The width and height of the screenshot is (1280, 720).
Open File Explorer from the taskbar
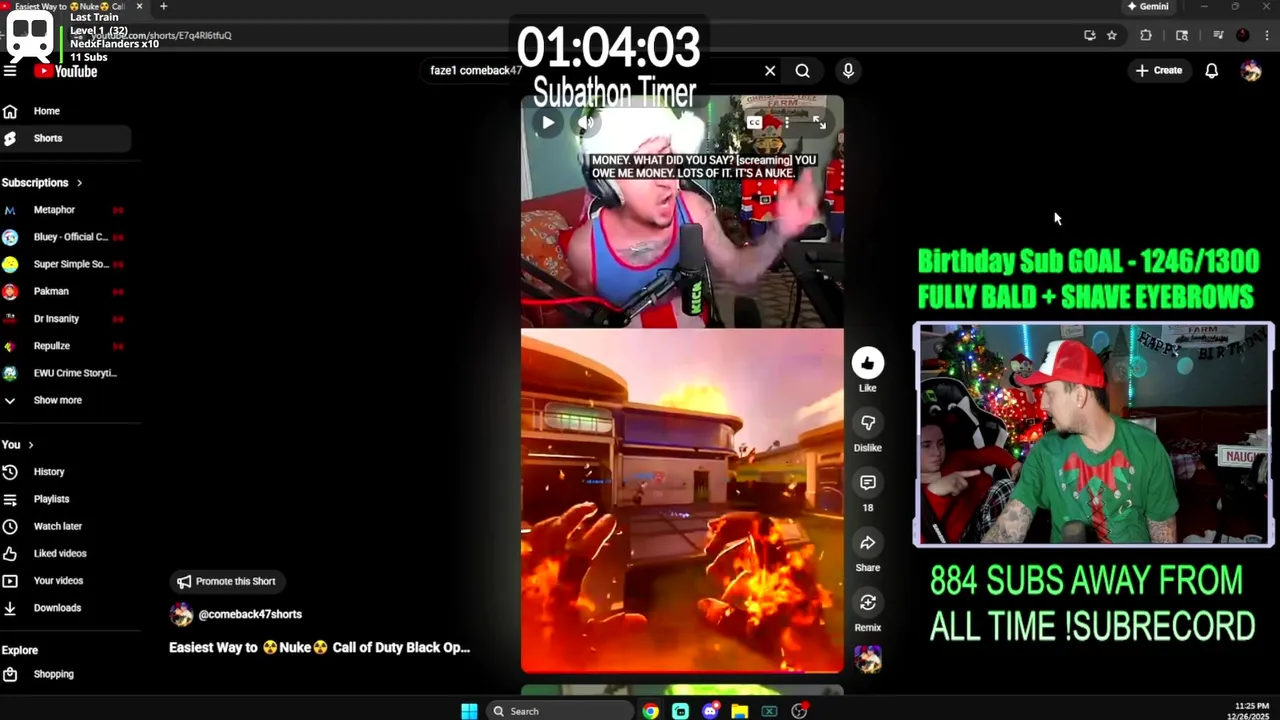click(739, 711)
